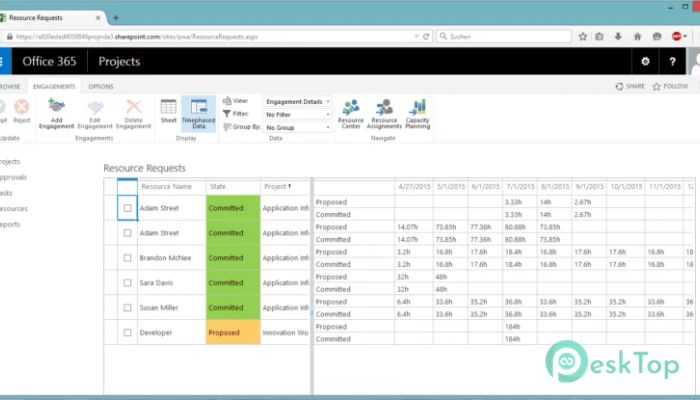
Task: Open Capacity Planning
Action: pyautogui.click(x=417, y=113)
